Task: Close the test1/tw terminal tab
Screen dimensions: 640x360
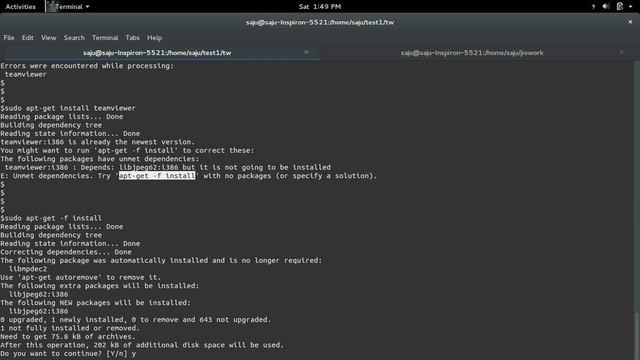Action: (x=306, y=52)
